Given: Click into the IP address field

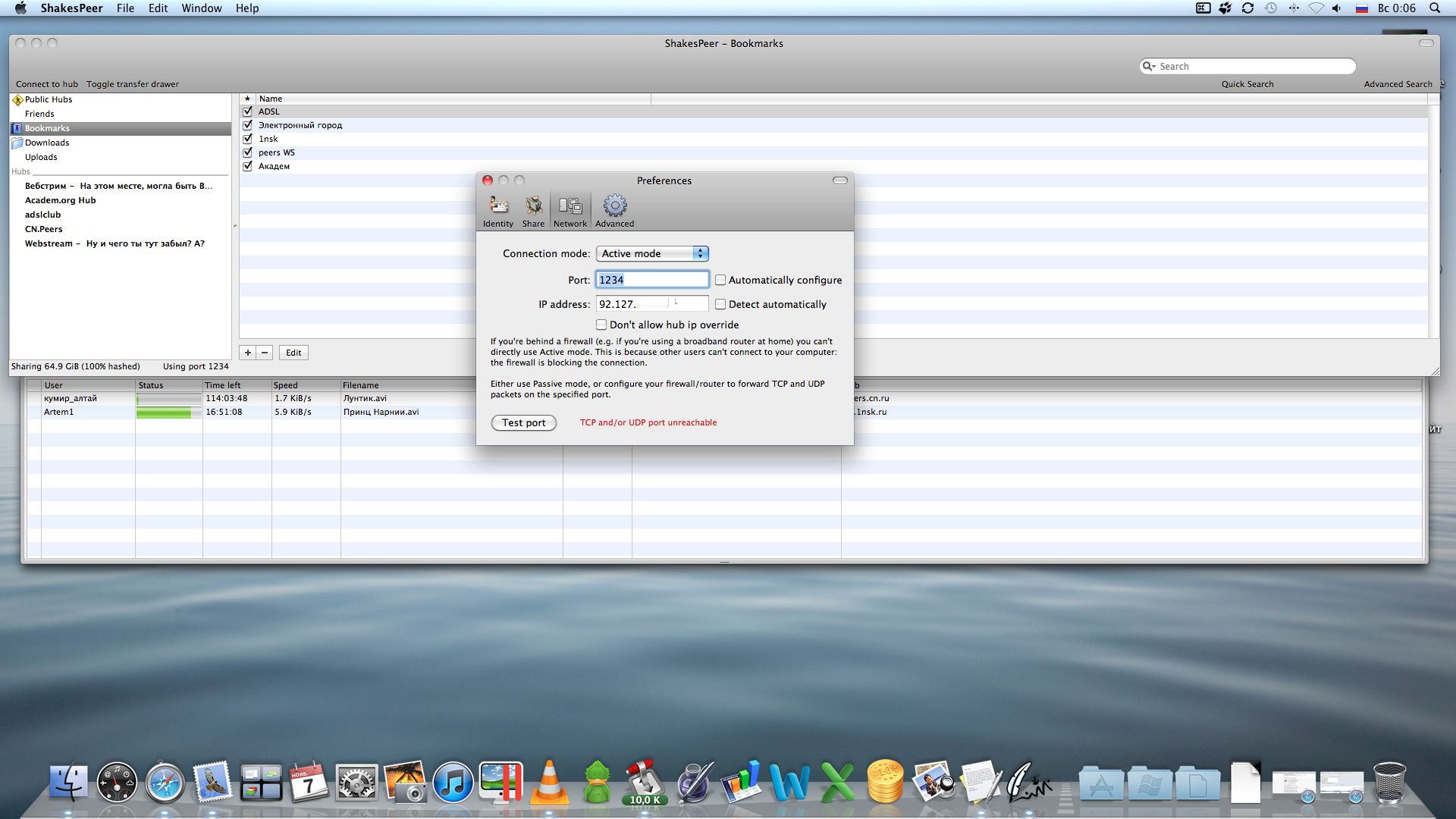Looking at the screenshot, I should point(652,304).
